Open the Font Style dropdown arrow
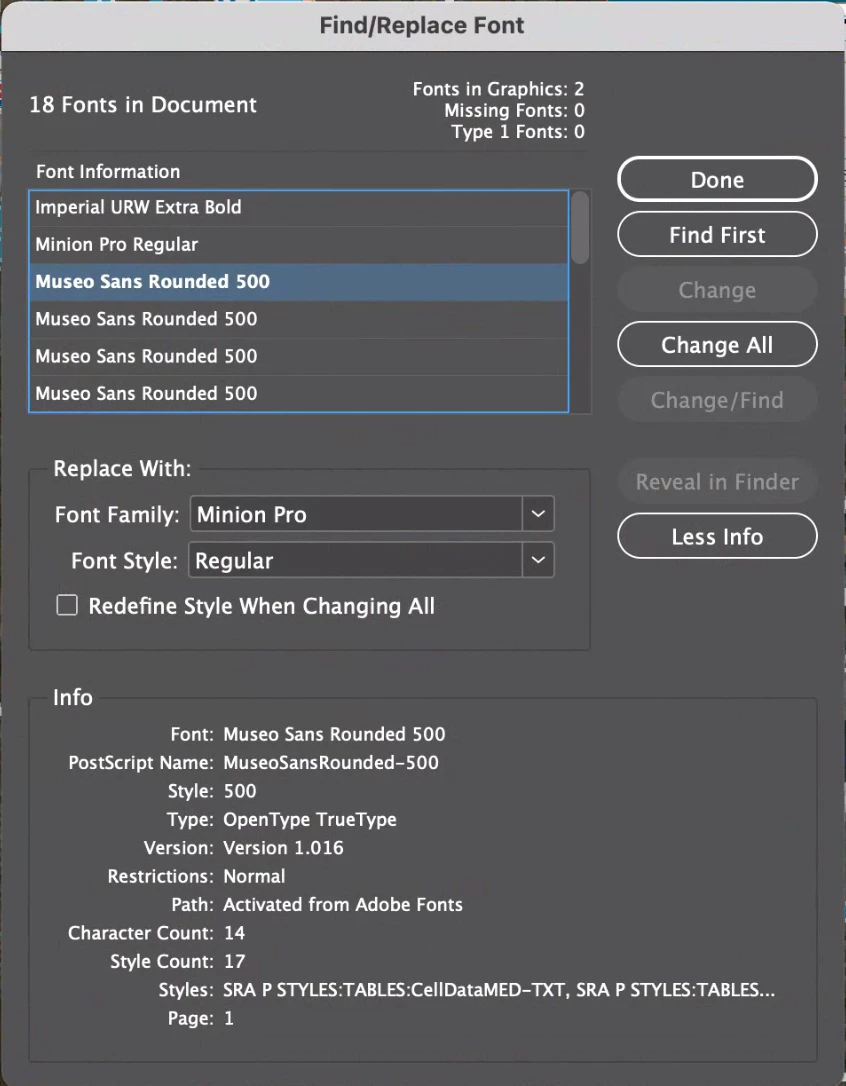This screenshot has width=846, height=1086. tap(538, 560)
